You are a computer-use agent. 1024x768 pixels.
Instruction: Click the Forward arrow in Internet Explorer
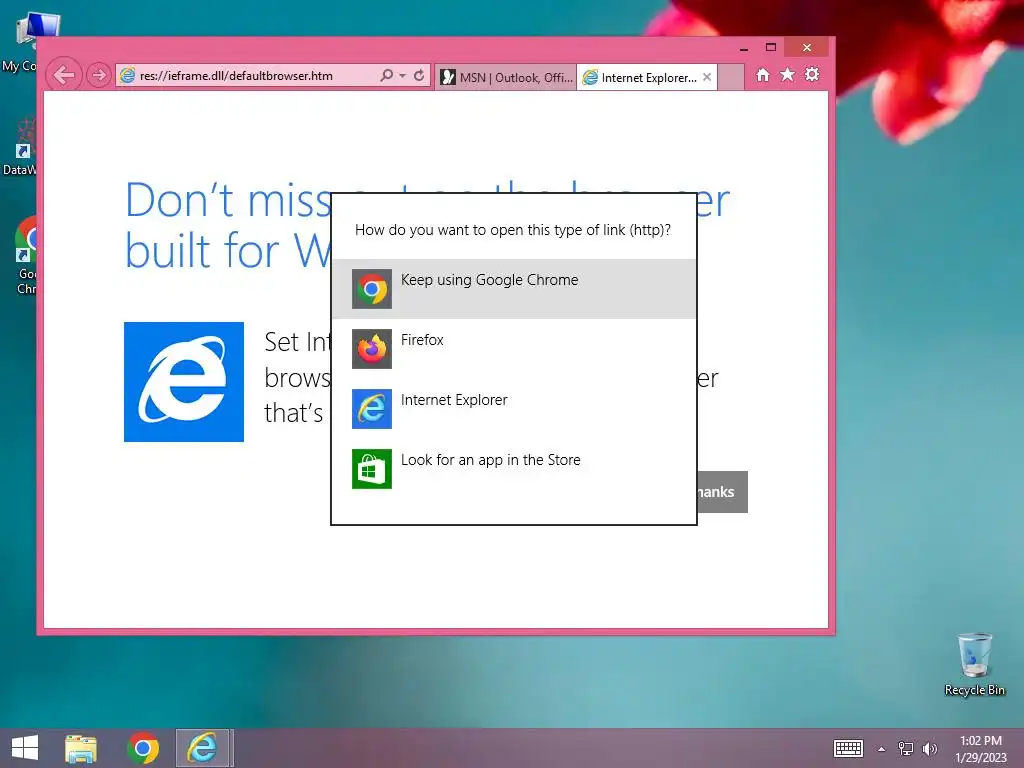pos(98,76)
